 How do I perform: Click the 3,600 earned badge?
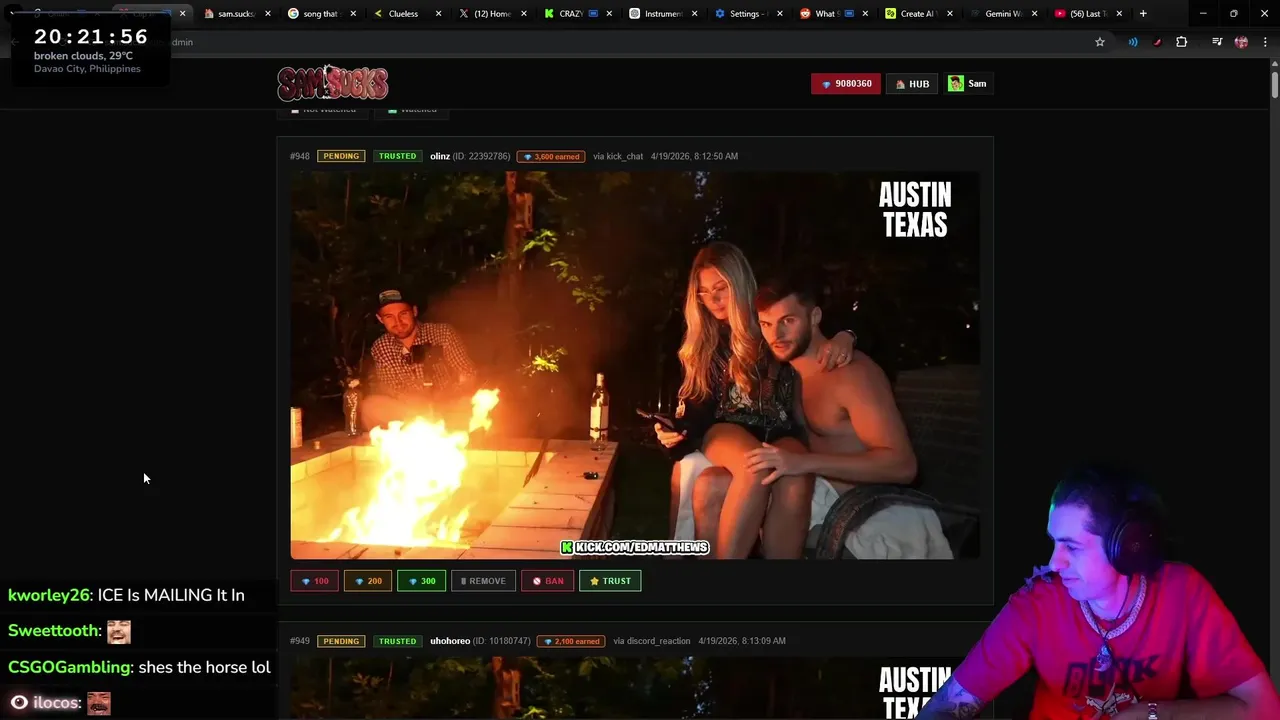551,157
